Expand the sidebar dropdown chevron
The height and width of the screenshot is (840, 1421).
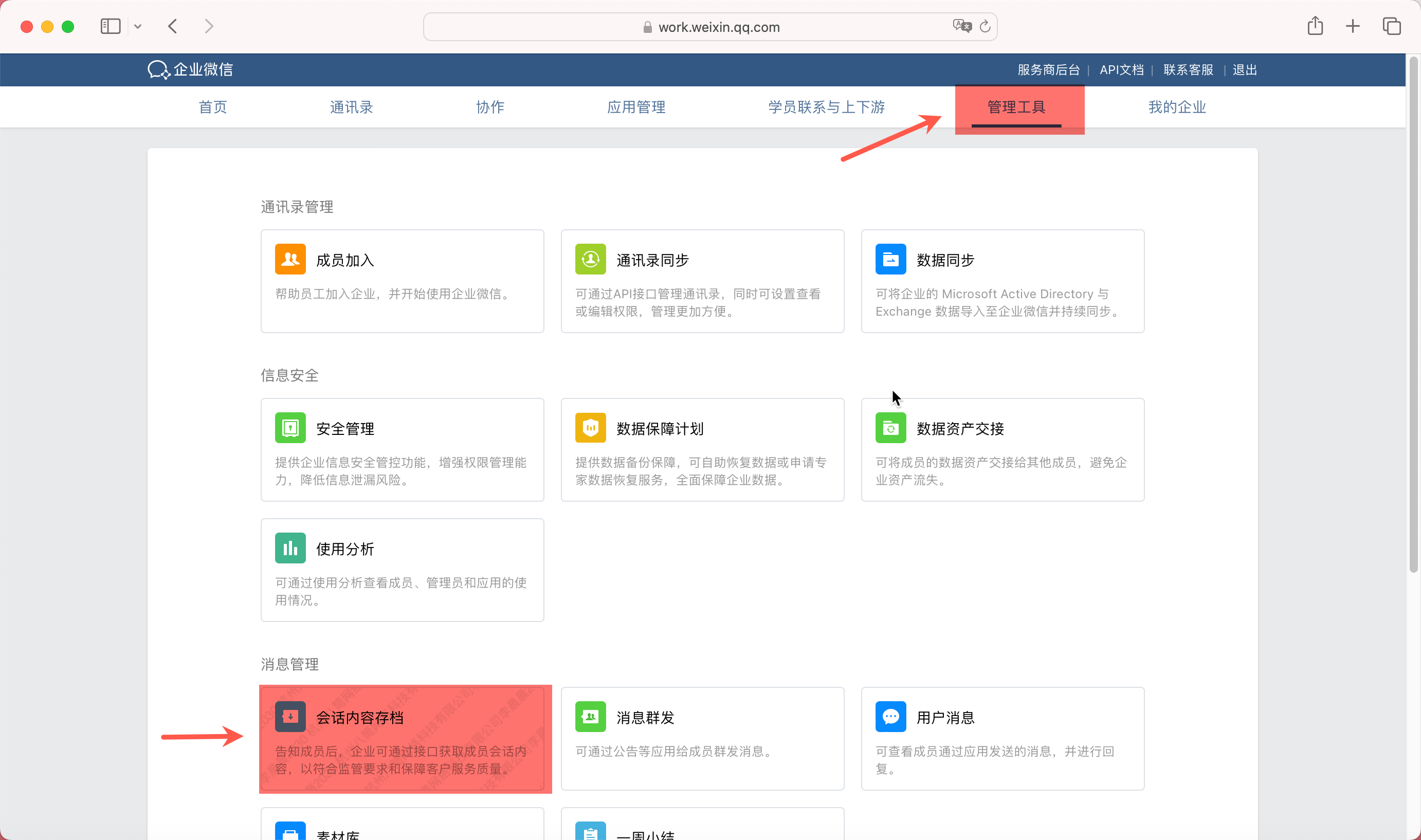(x=137, y=26)
